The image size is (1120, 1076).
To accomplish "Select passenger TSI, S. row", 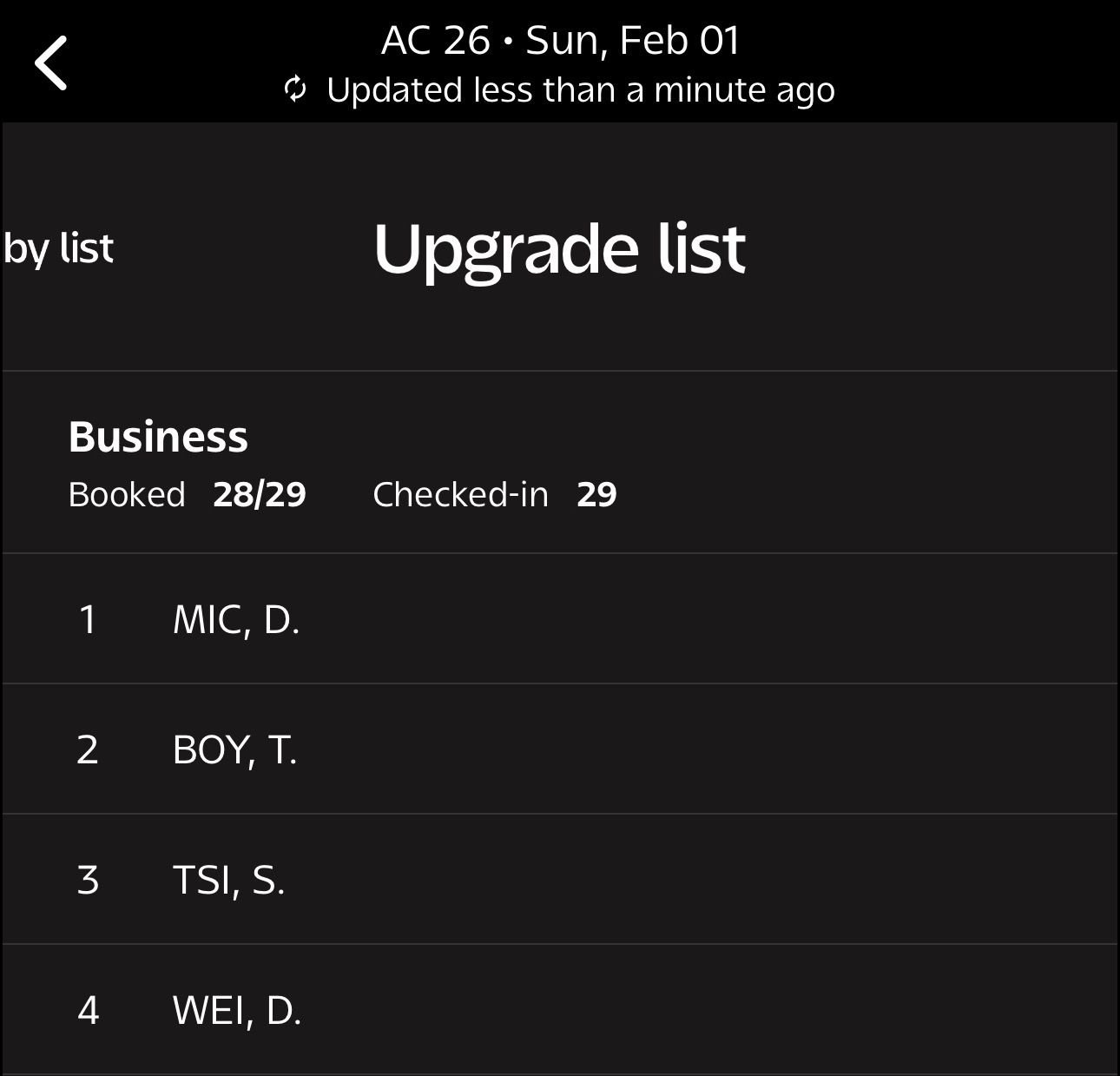I will pos(228,880).
